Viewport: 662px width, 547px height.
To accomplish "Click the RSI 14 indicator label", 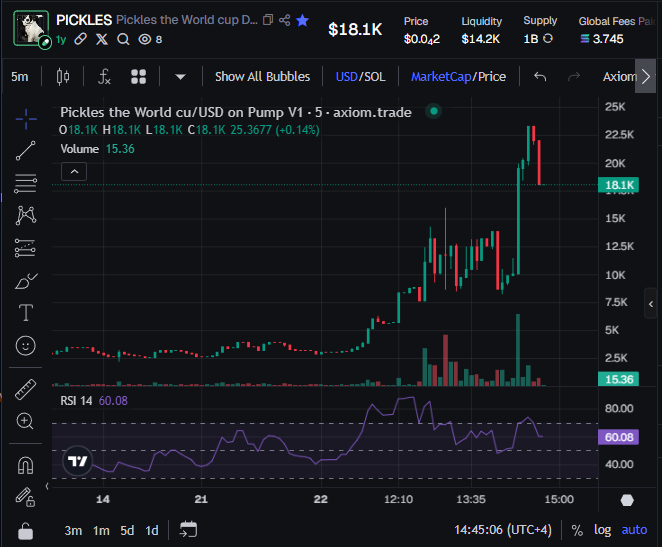I will click(x=76, y=401).
